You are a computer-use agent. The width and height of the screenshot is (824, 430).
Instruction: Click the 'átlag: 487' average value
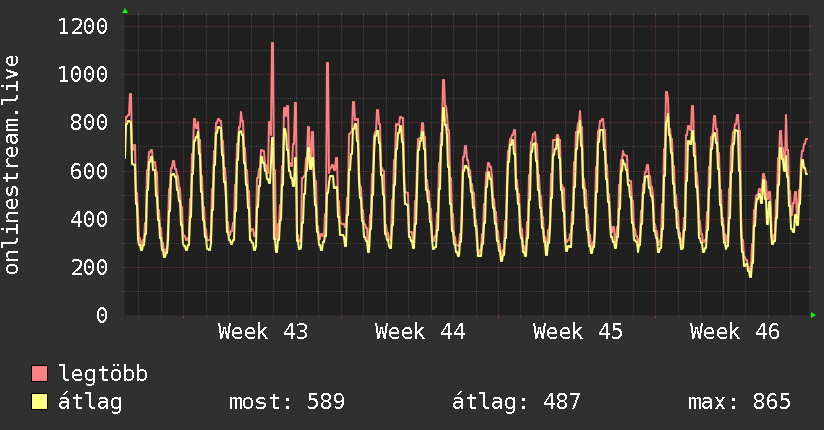[x=516, y=402]
